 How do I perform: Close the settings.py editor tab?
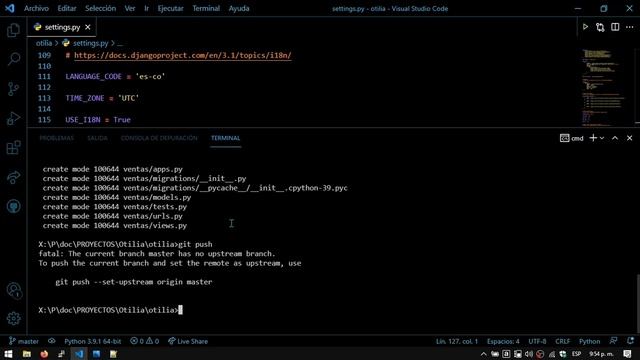coord(88,27)
